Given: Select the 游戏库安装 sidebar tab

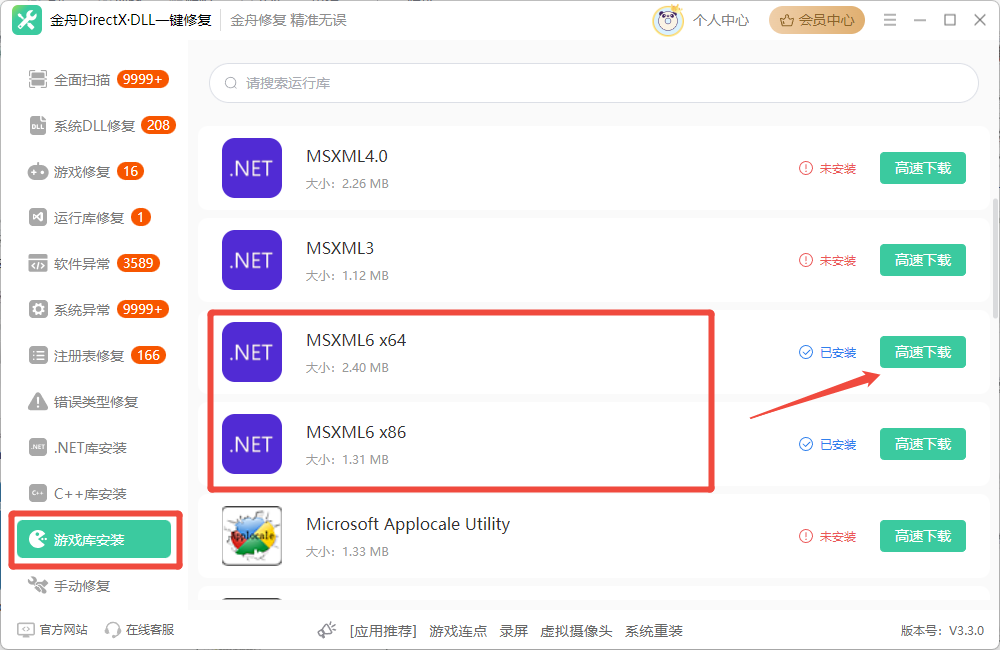Looking at the screenshot, I should click(94, 540).
